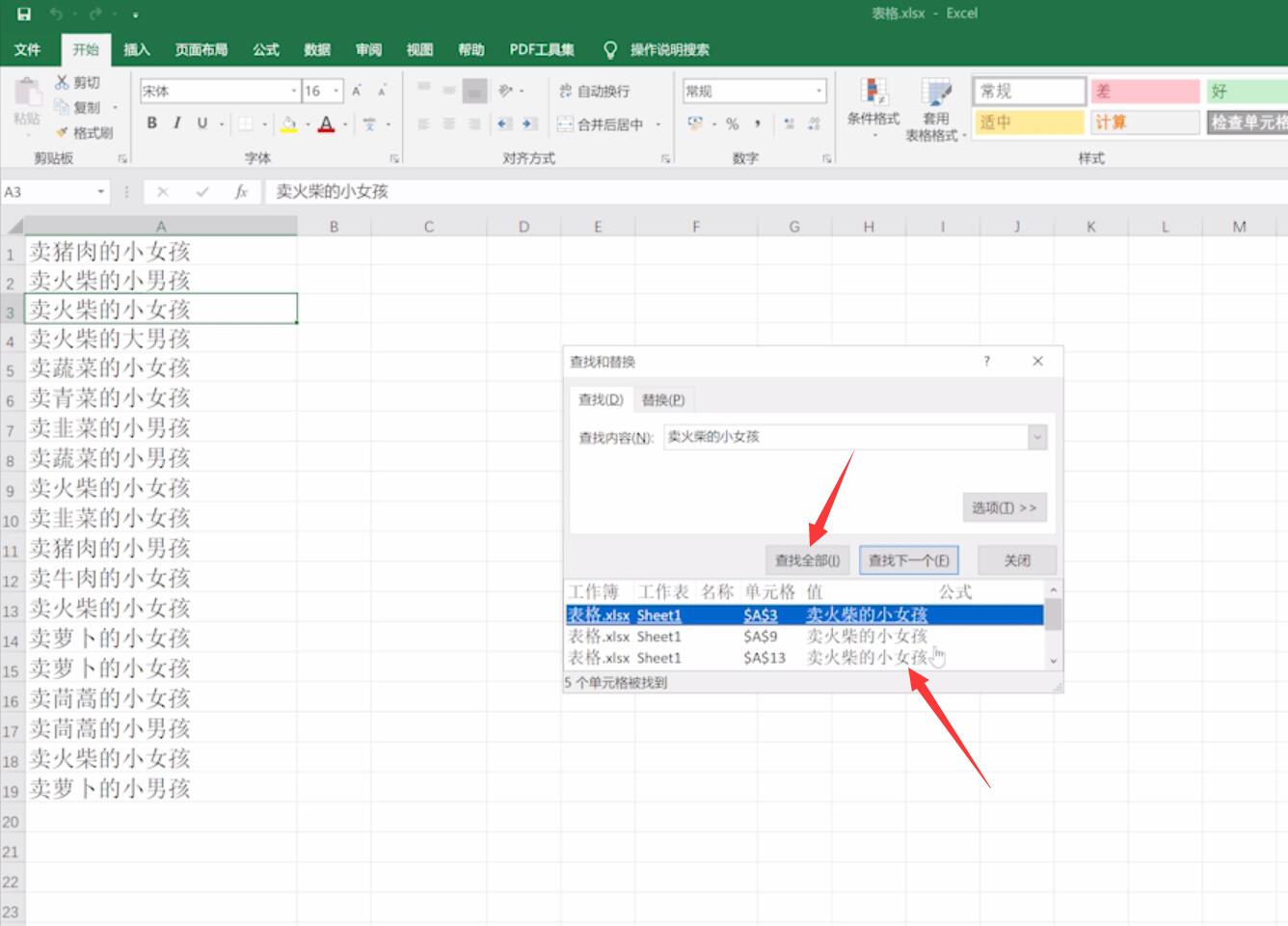The height and width of the screenshot is (926, 1288).
Task: Click the Wrap Text (自动换行) button
Action: coord(594,91)
